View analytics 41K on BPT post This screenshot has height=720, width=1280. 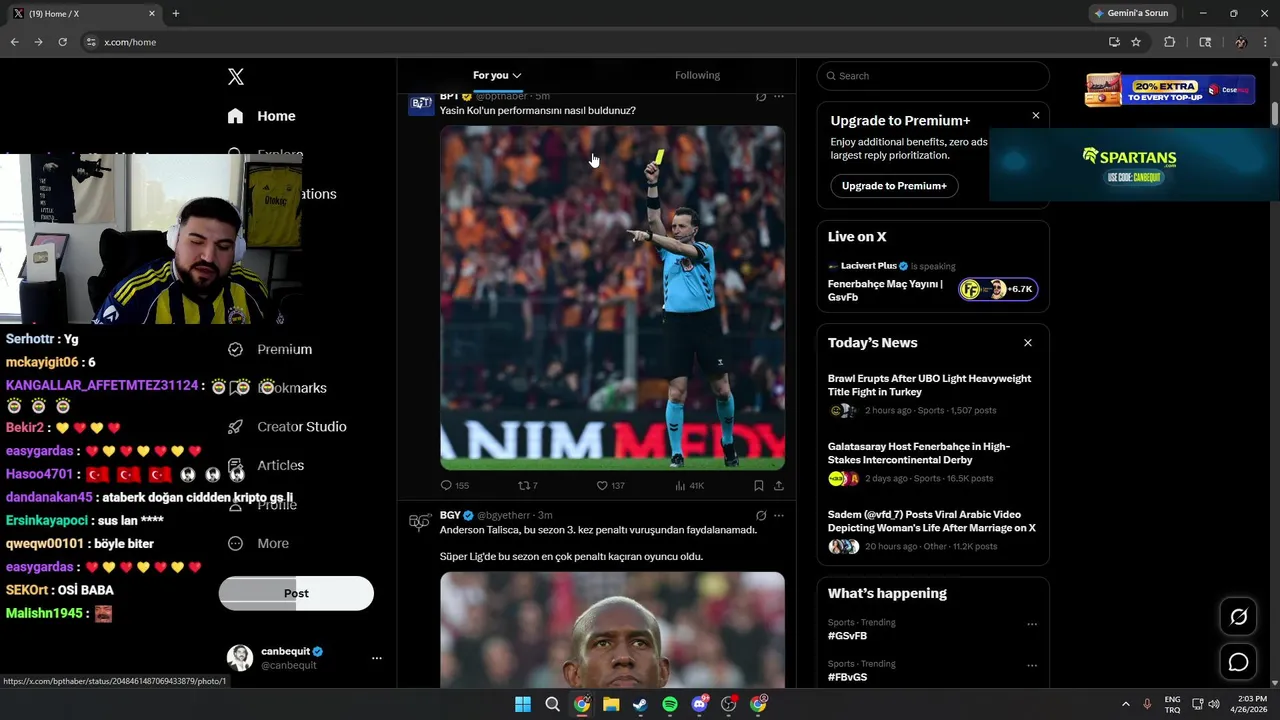[689, 485]
